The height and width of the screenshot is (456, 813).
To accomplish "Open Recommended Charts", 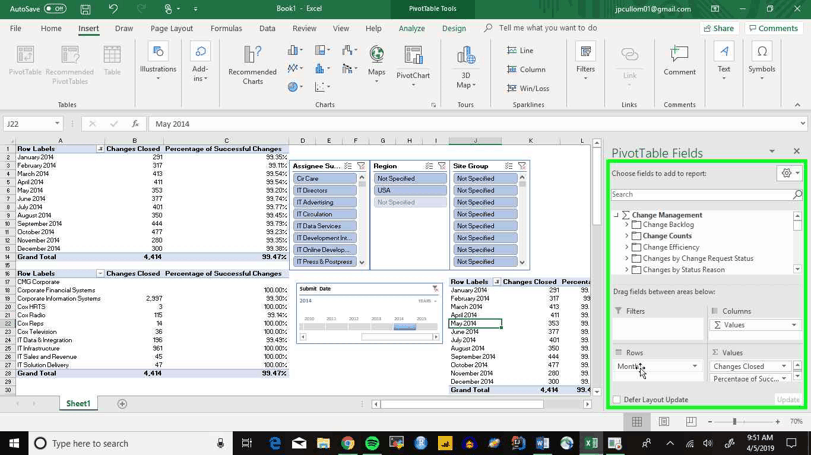I will [253, 65].
